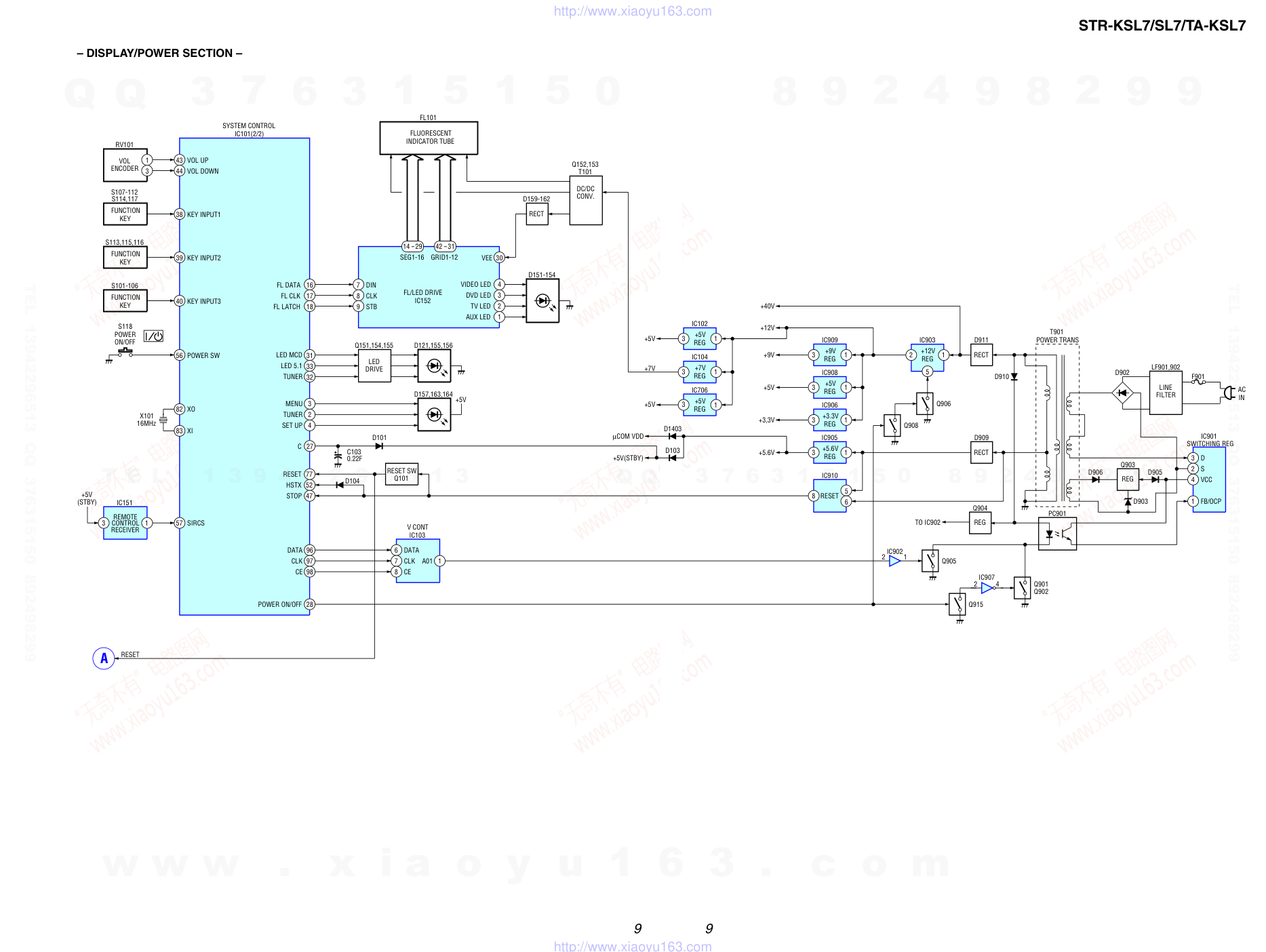The height and width of the screenshot is (952, 1266).
Task: Click the IC907 buffer triangle
Action: pyautogui.click(x=987, y=588)
